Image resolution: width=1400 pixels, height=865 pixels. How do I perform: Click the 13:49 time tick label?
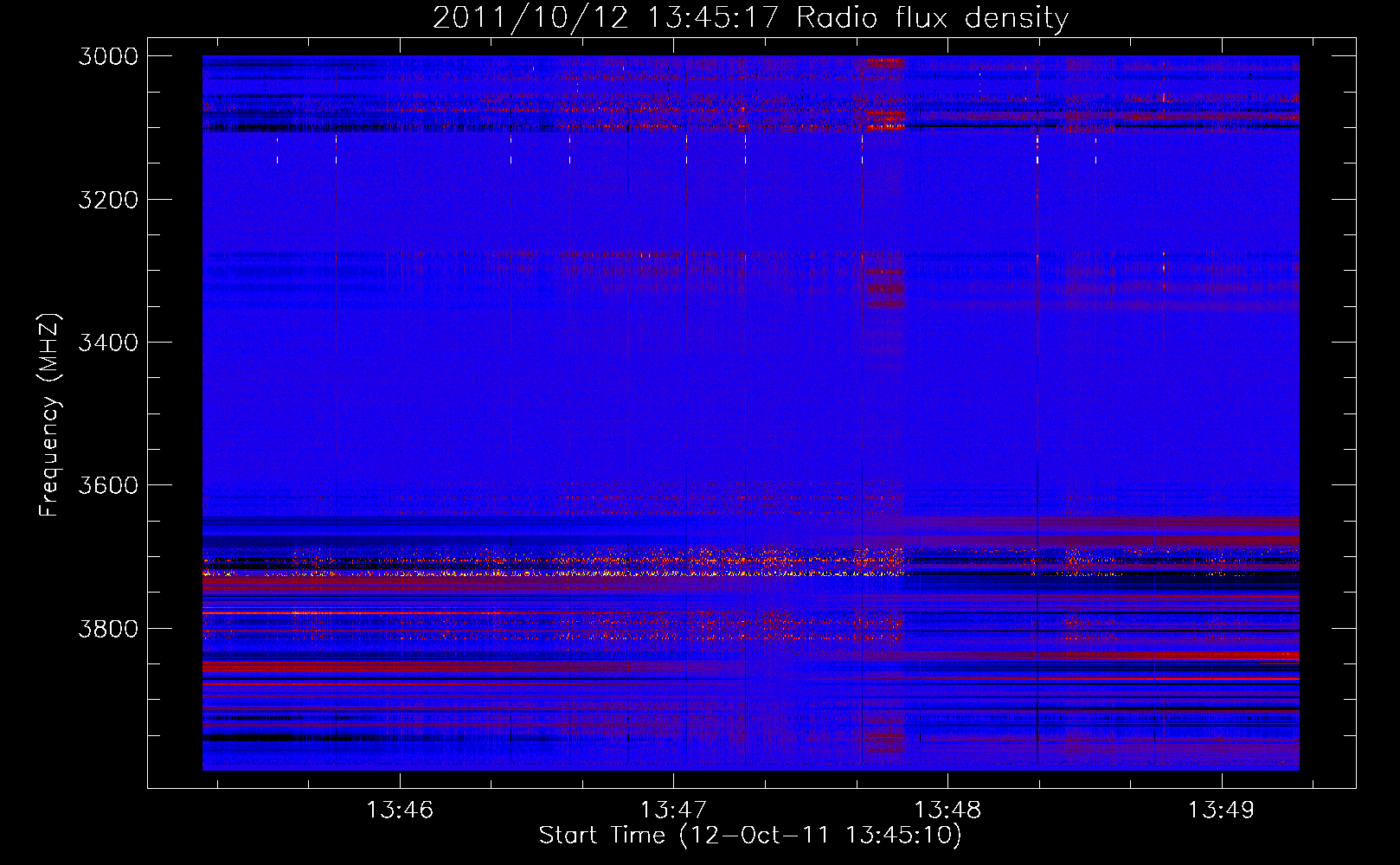click(x=1221, y=811)
